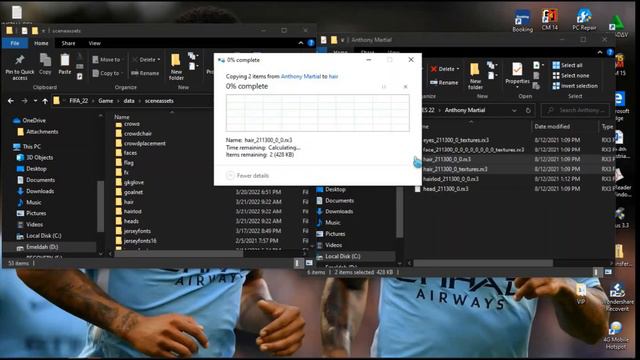Select the hairlod folder

(132, 211)
